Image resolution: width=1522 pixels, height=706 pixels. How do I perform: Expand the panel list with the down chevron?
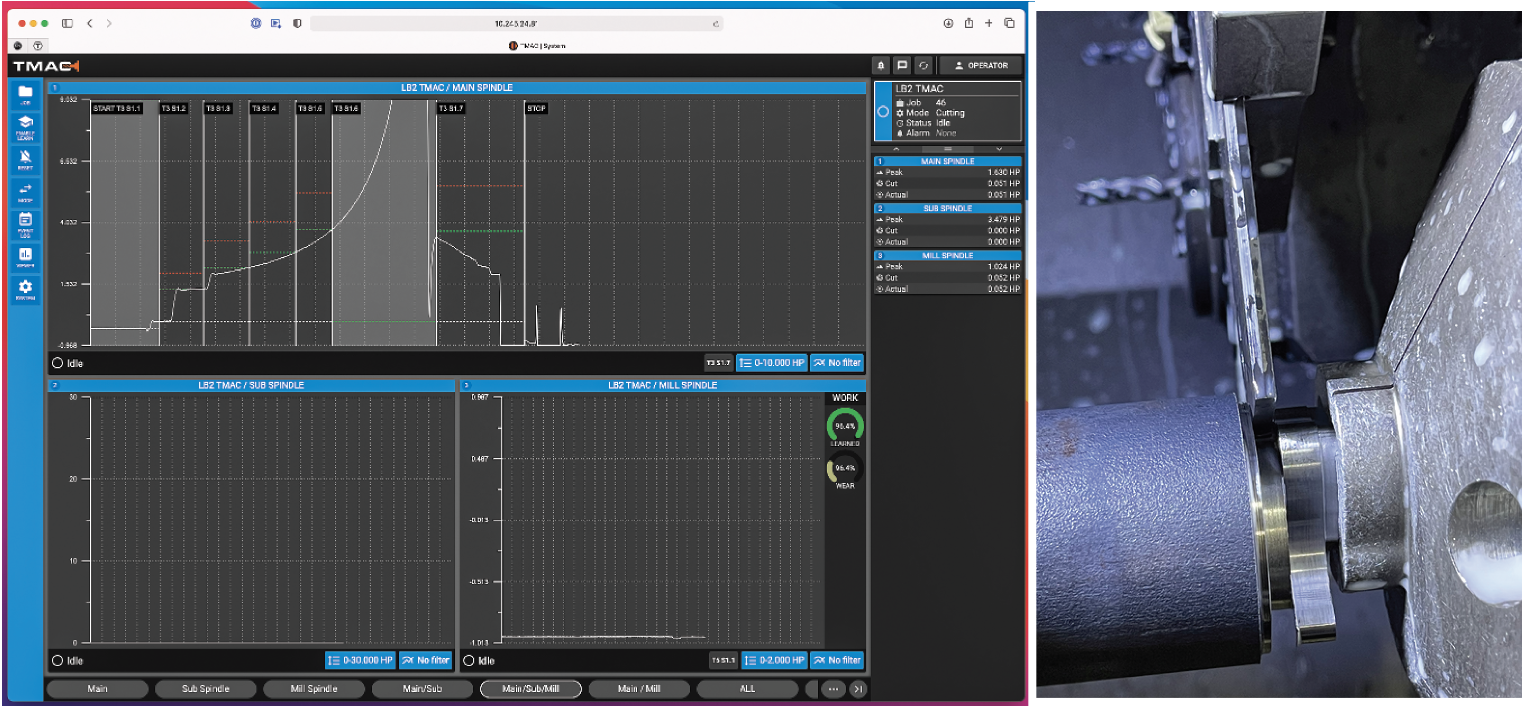(x=1000, y=149)
